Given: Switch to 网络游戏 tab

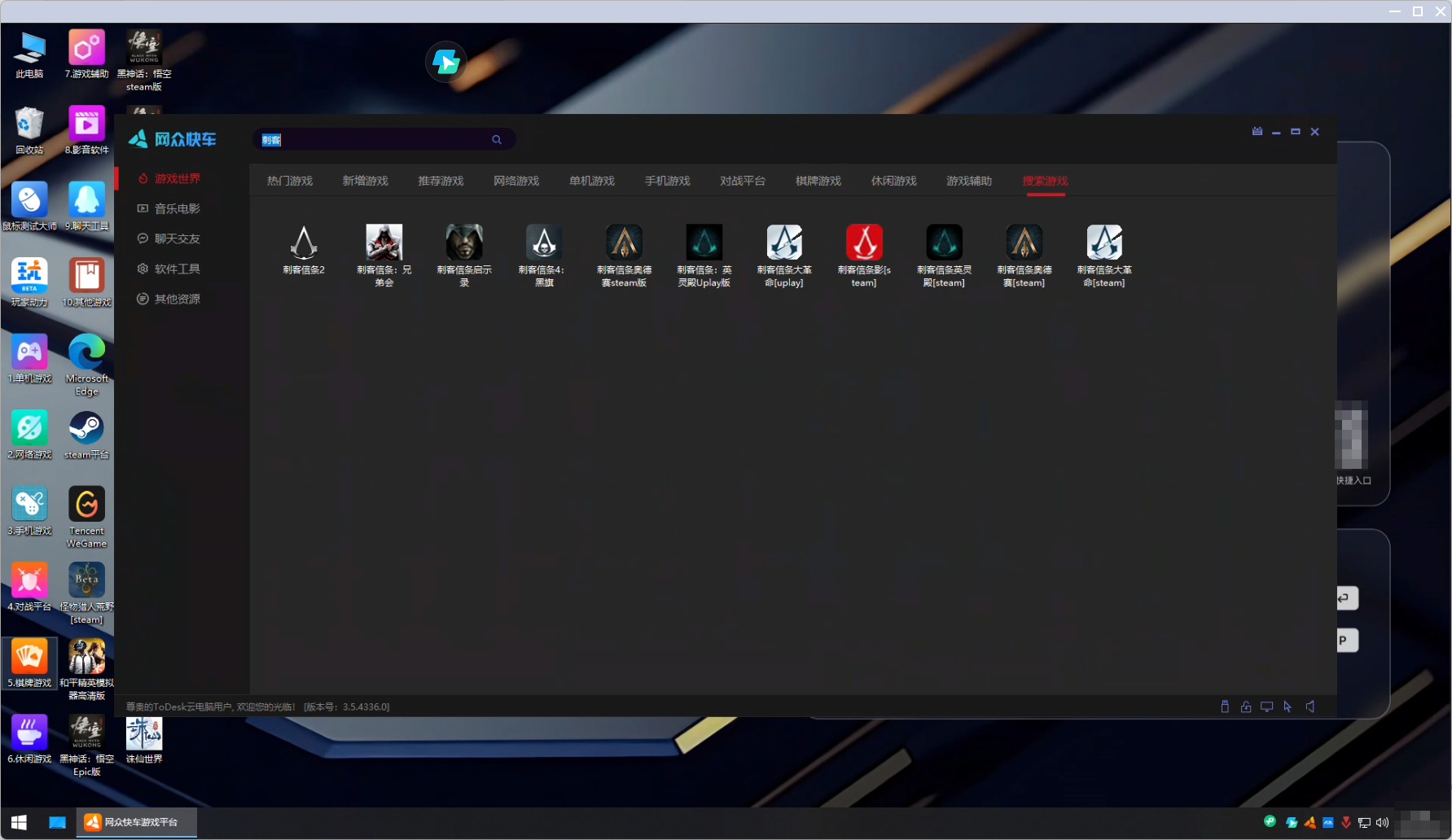Looking at the screenshot, I should pyautogui.click(x=516, y=181).
